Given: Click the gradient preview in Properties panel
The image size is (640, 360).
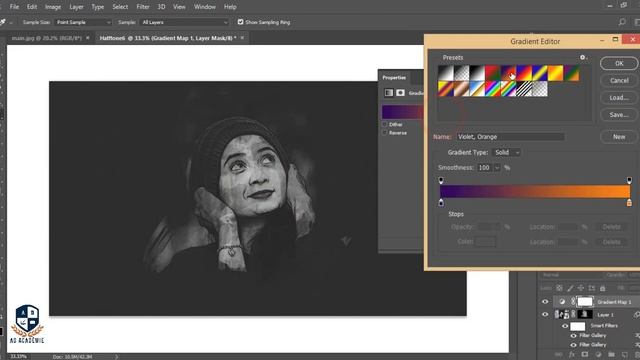Looking at the screenshot, I should tap(403, 112).
